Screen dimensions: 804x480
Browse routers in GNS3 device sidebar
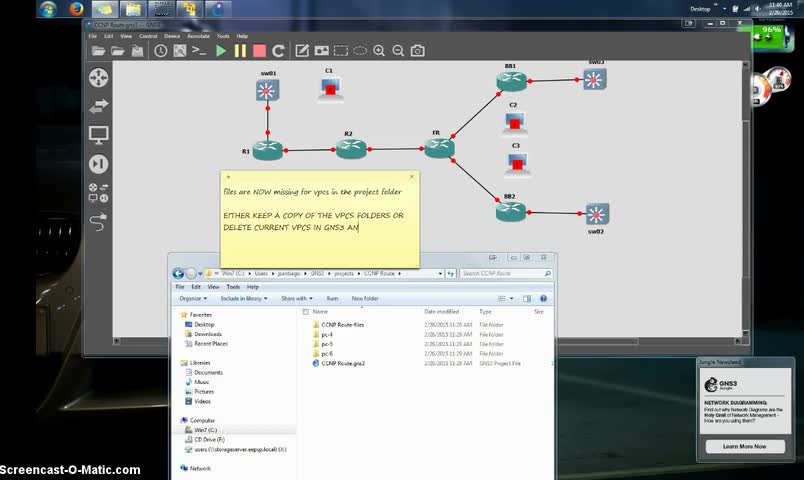pos(98,78)
